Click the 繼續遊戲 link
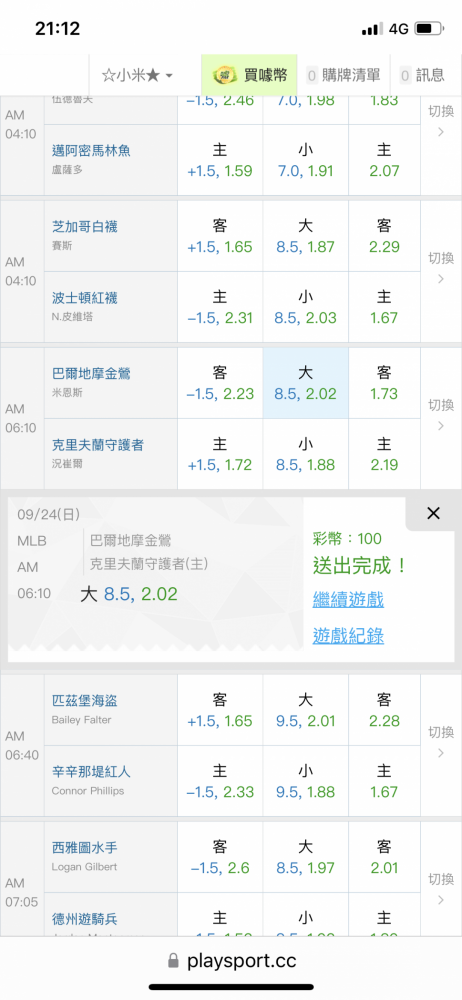This screenshot has width=462, height=1000. (x=348, y=599)
